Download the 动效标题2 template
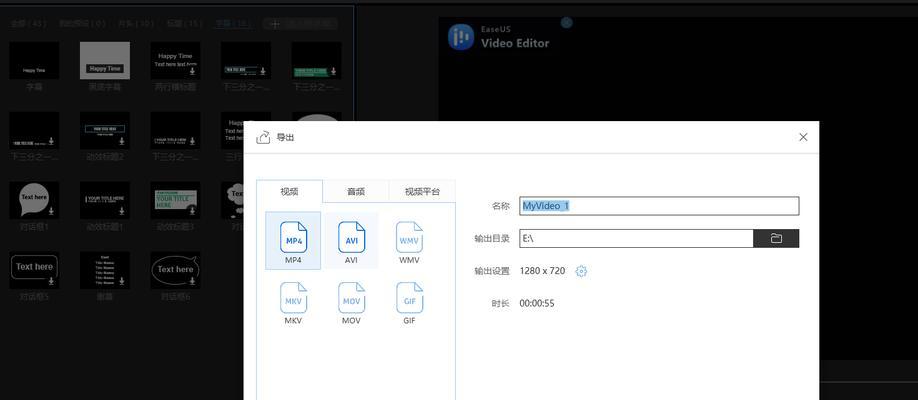The width and height of the screenshot is (918, 400). coord(122,141)
